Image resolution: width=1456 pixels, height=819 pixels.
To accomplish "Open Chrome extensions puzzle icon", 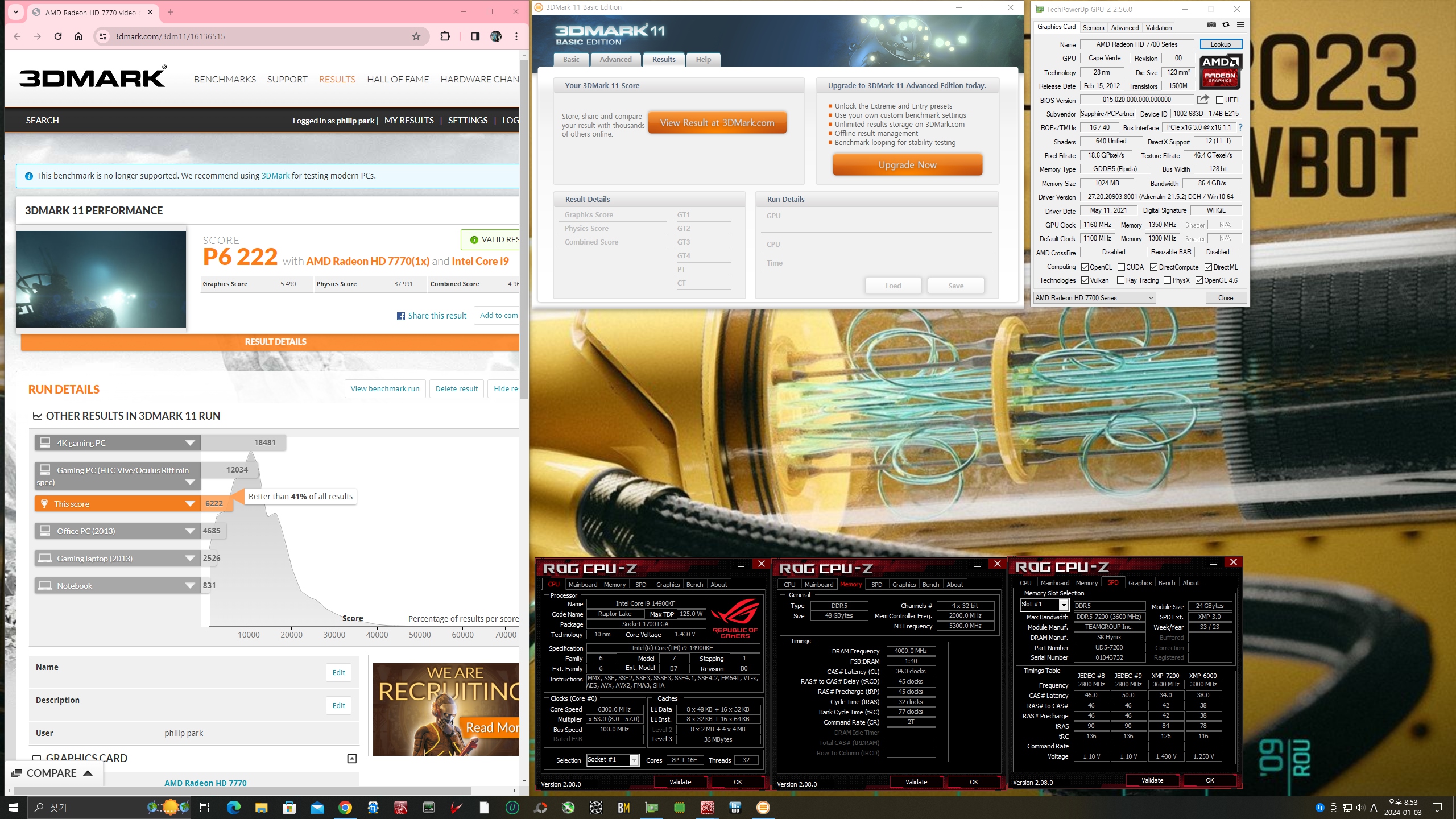I will tap(445, 36).
